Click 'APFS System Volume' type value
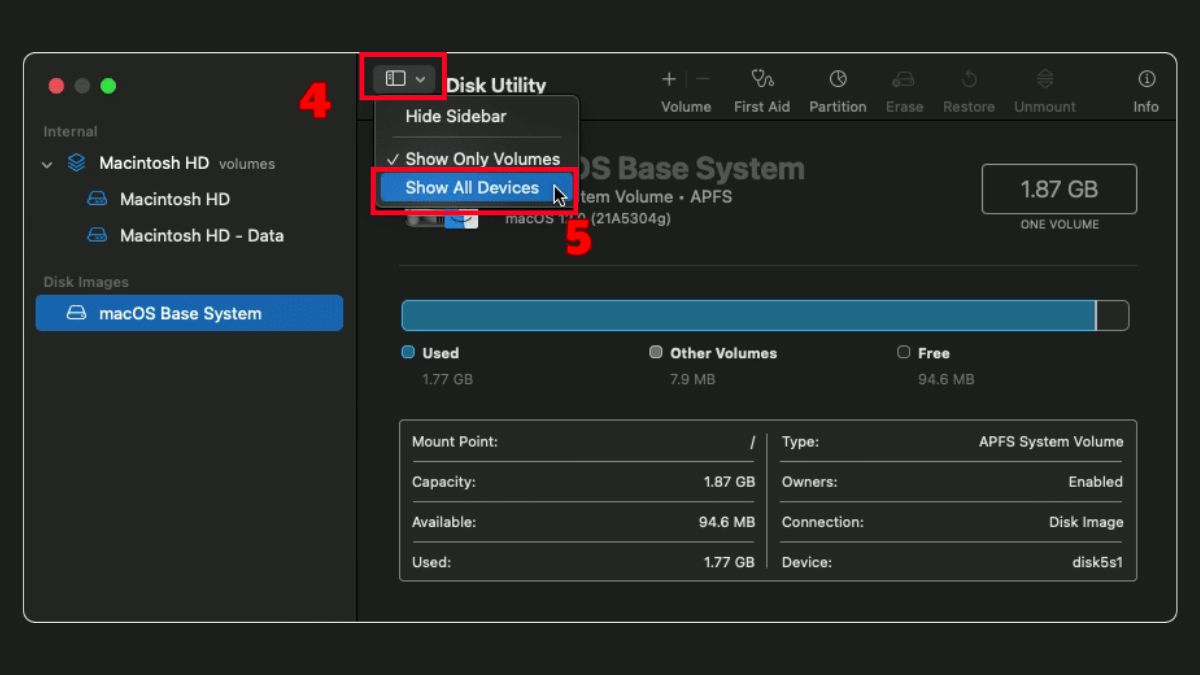Screen dimensions: 1200x675 pyautogui.click(x=1051, y=441)
